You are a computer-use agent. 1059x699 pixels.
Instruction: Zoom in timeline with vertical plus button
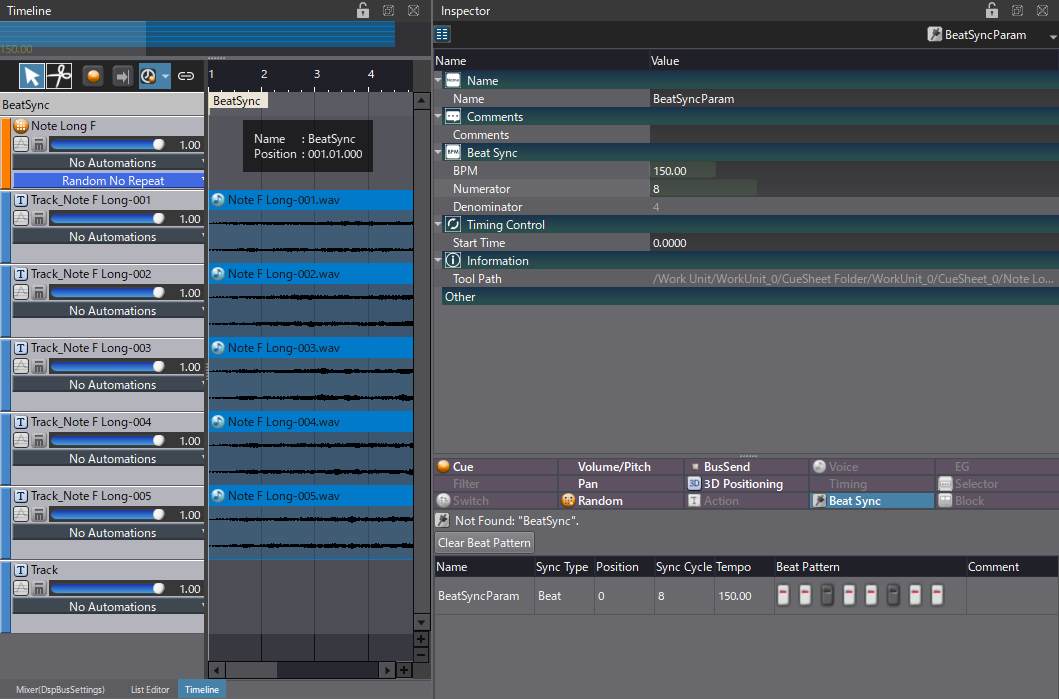421,639
